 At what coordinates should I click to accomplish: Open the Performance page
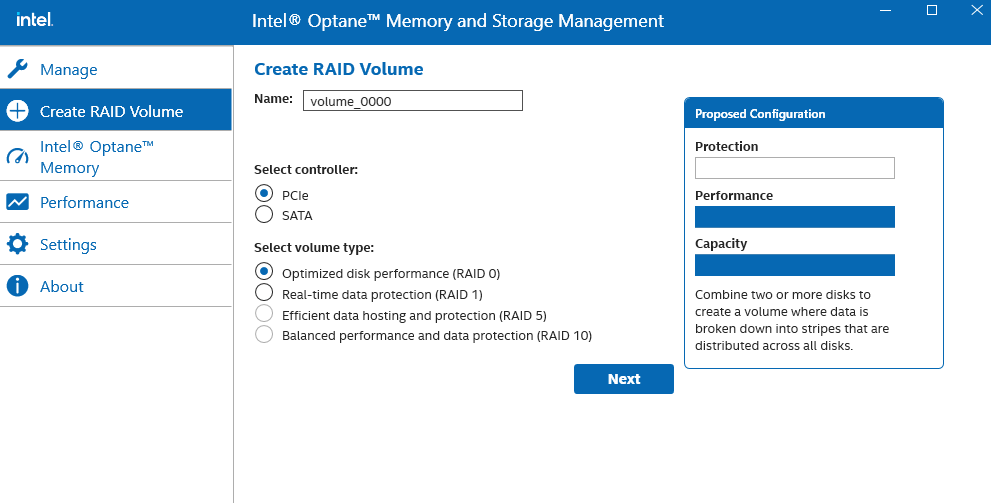coord(116,202)
